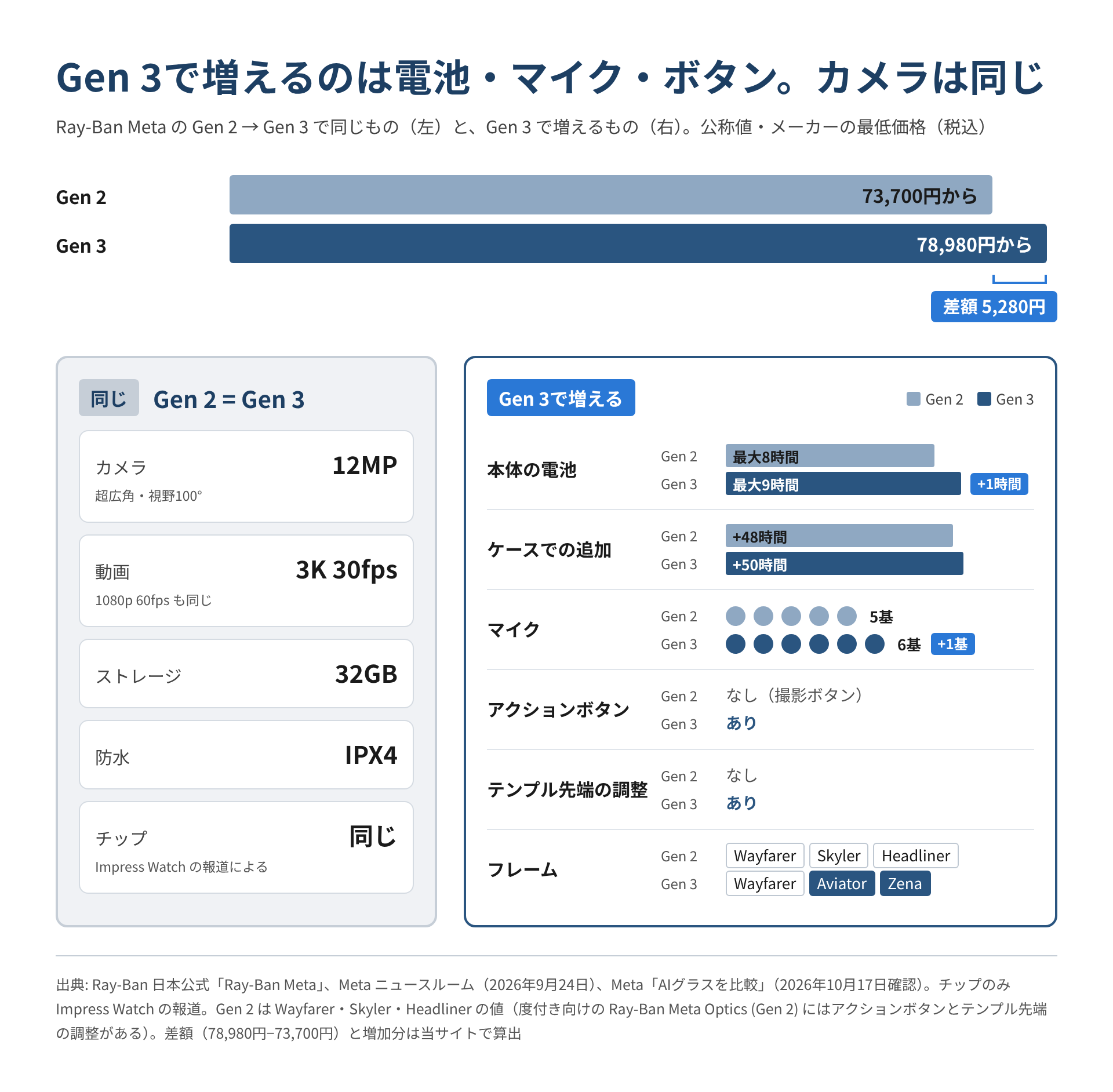Click the main headline Gen 3で増えるのは
This screenshot has height=1092, width=1113.
550,77
